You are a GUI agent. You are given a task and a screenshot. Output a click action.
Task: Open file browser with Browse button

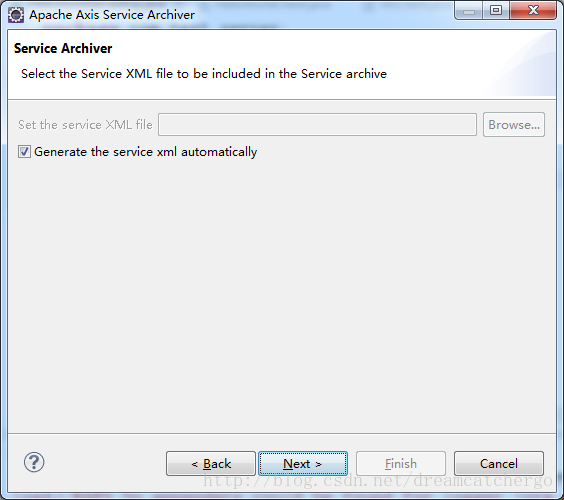tap(514, 124)
